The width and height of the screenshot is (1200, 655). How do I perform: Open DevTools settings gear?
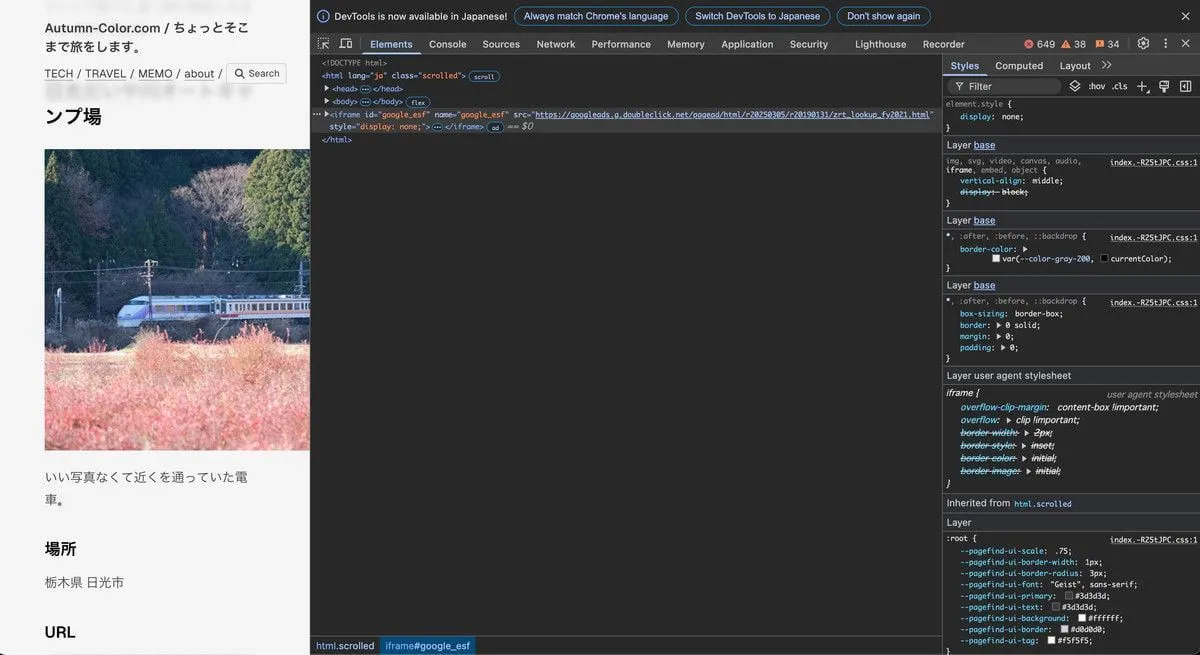1143,44
